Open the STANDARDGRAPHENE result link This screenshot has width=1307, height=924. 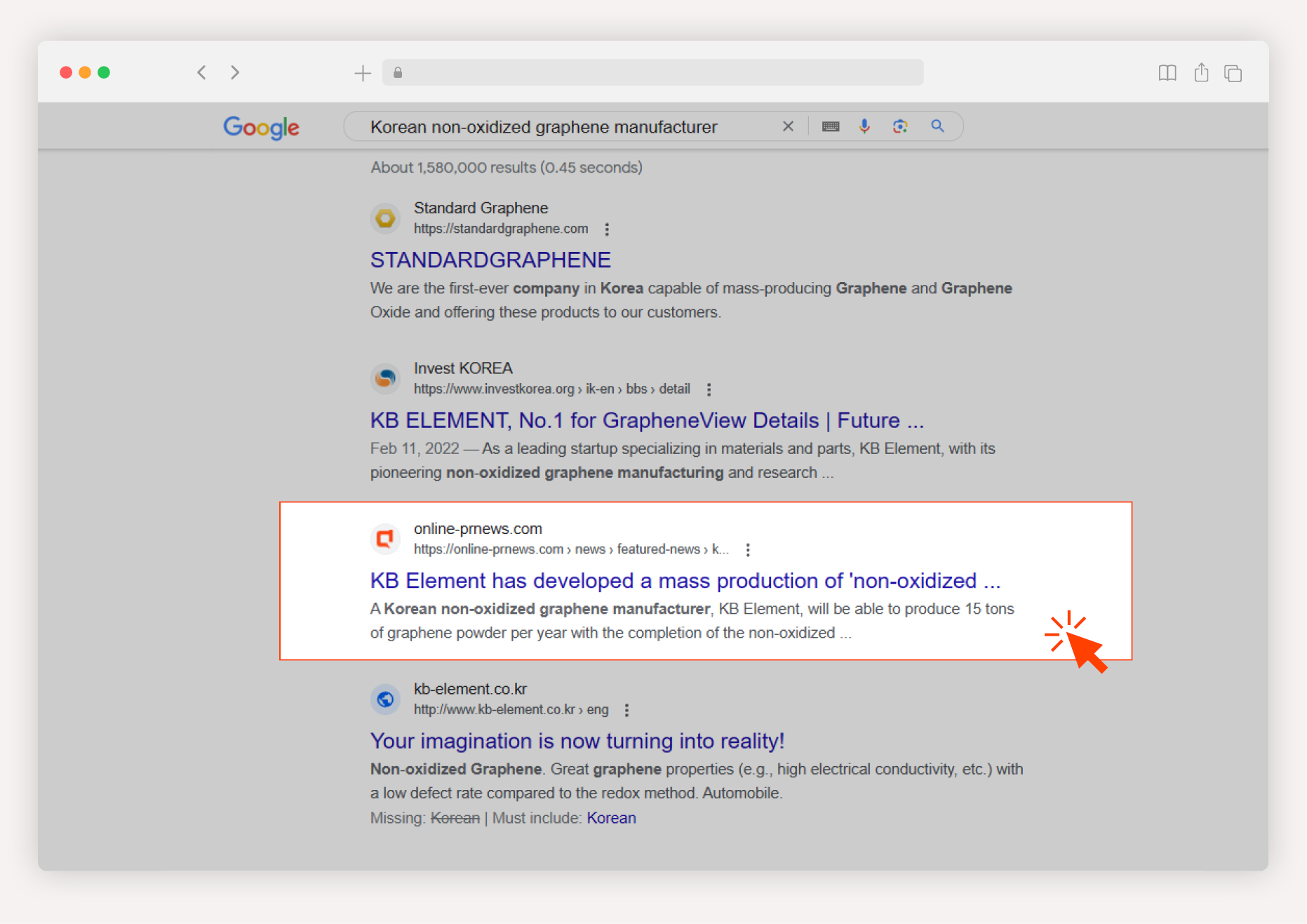click(x=490, y=260)
